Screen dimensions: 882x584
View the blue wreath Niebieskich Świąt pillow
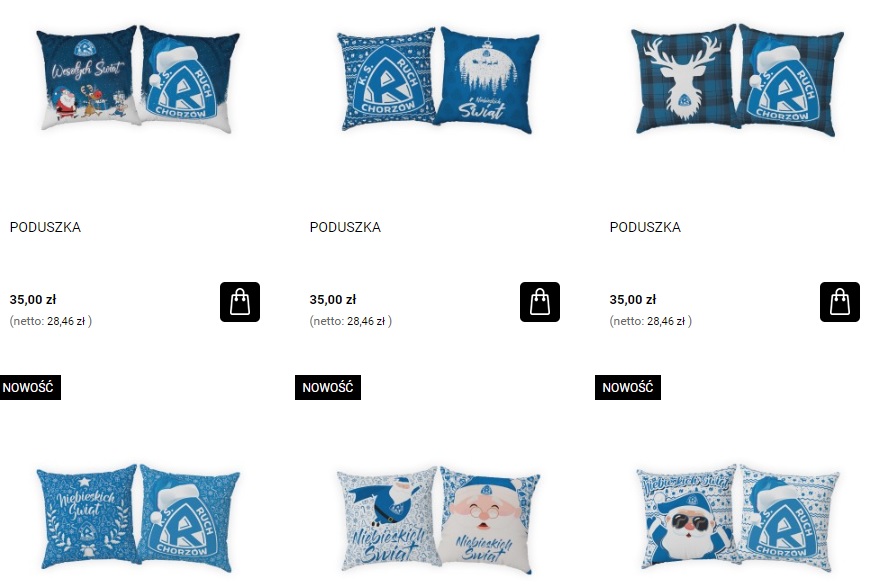click(x=138, y=518)
